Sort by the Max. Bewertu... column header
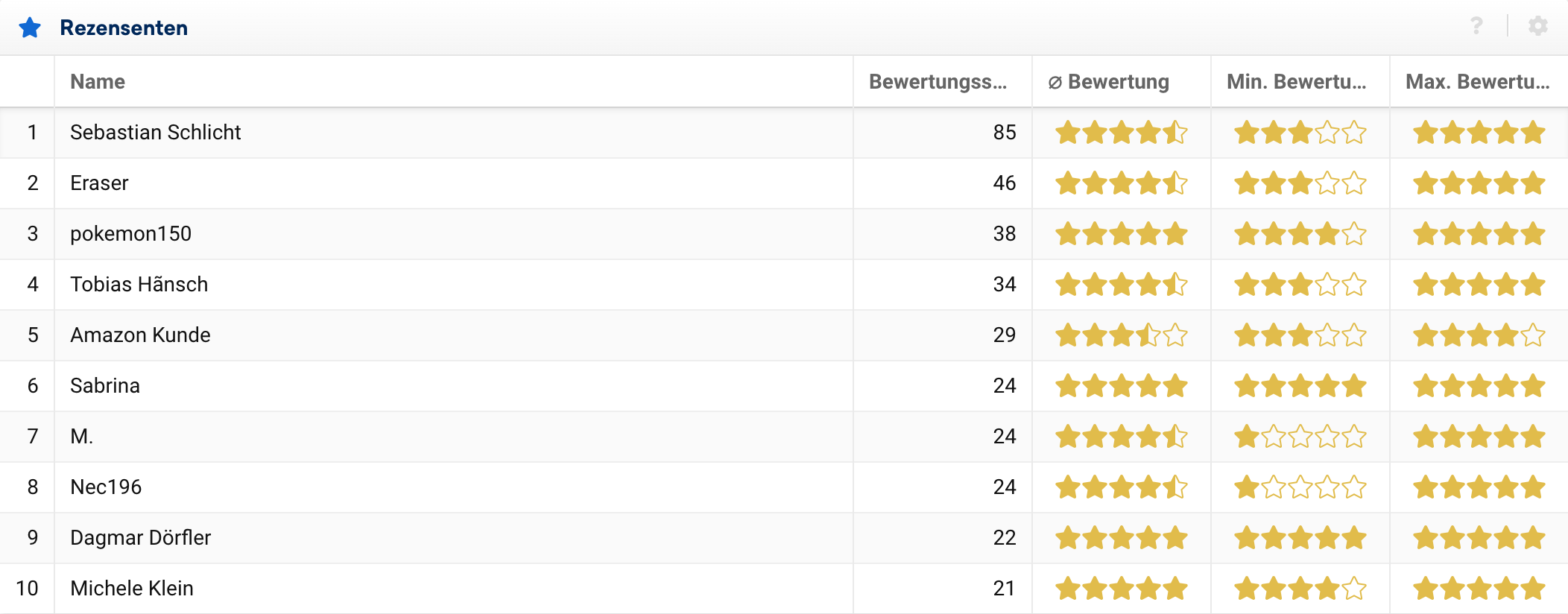 (1477, 82)
